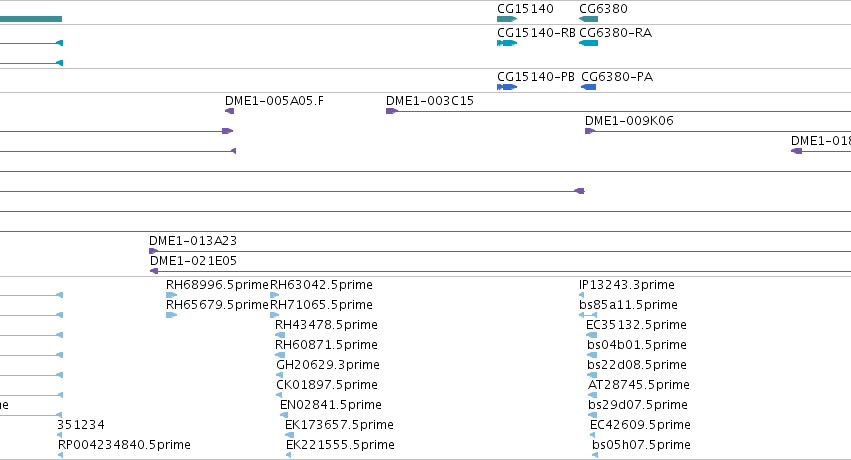
Task: Select the CG6380 gene arrow glyph
Action: point(588,19)
